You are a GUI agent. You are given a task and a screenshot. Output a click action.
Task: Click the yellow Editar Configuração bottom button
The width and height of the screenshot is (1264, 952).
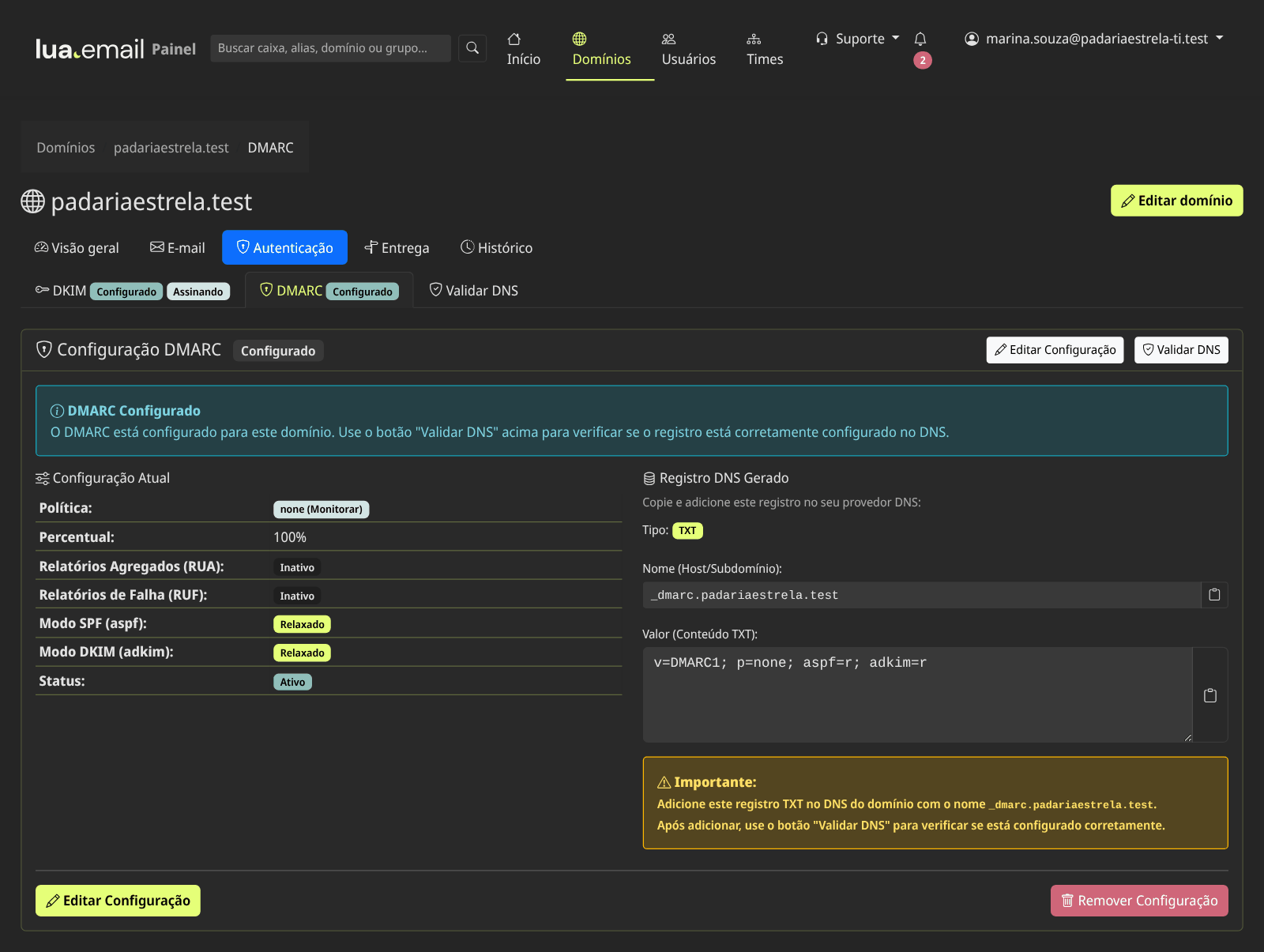(x=118, y=901)
